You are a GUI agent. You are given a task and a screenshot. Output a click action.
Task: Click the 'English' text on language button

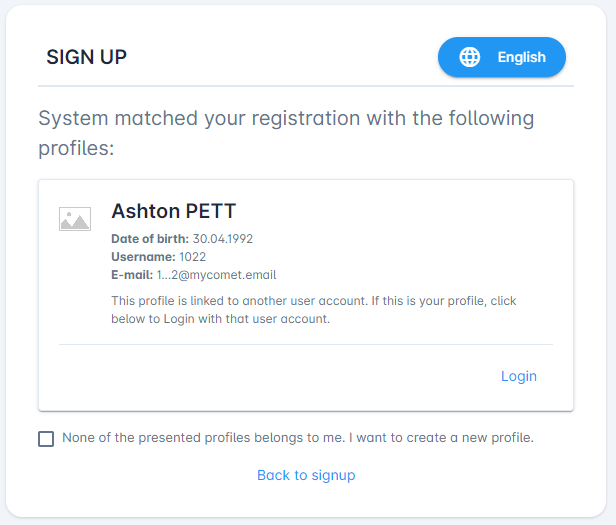pos(522,57)
